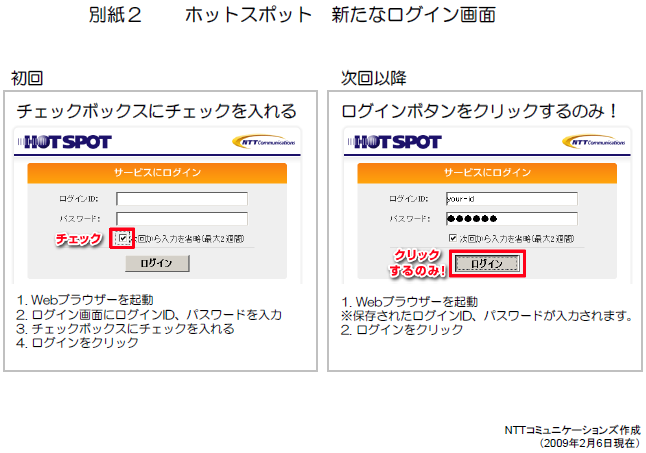Click the title 別紙２ ホットスポット 新たなログイン画面
This screenshot has width=646, height=453.
(292, 15)
